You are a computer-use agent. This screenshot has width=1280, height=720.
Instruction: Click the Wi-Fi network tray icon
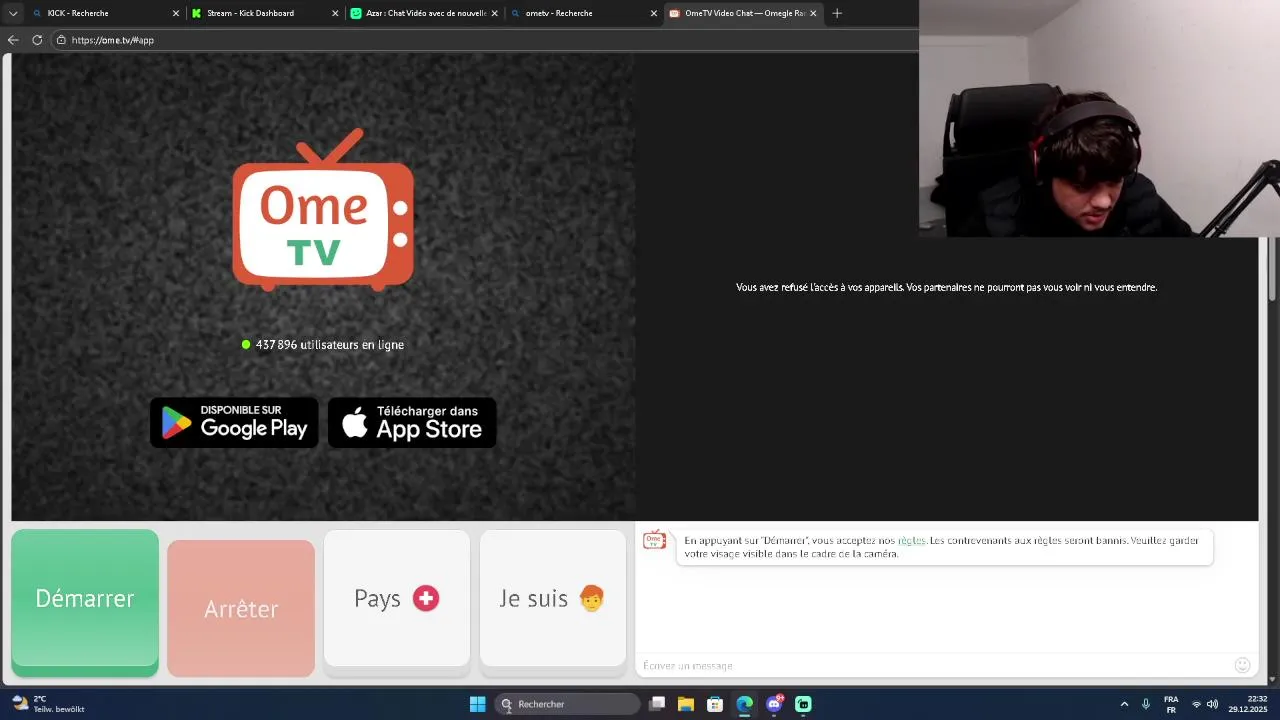pyautogui.click(x=1196, y=704)
